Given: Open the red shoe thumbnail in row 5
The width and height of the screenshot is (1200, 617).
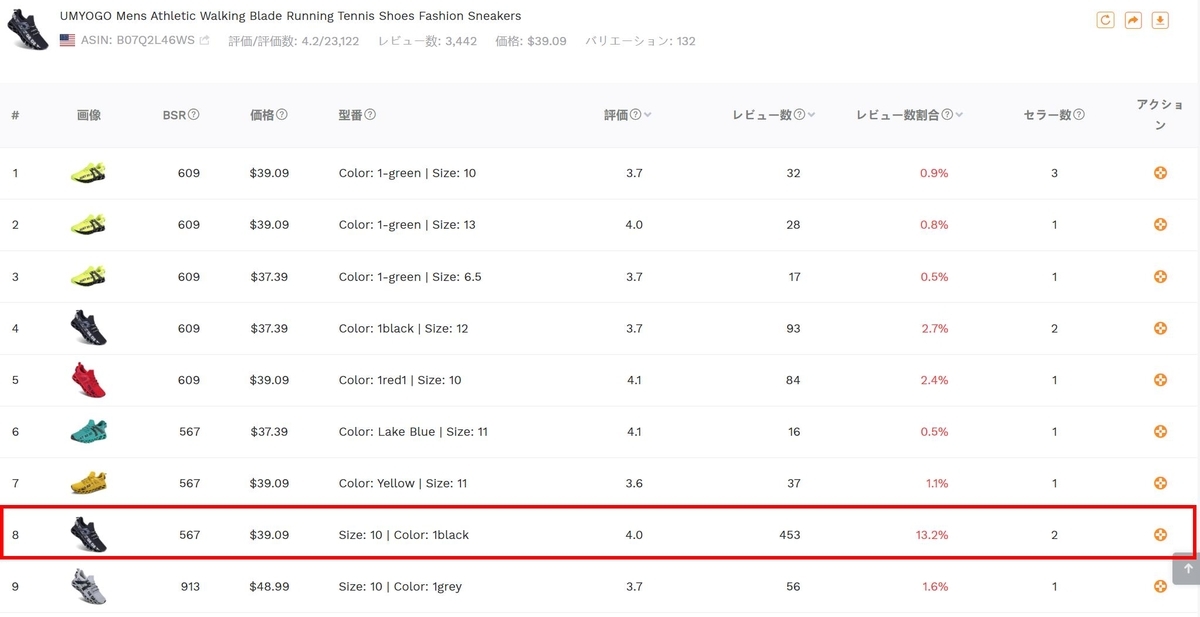Looking at the screenshot, I should click(x=88, y=380).
